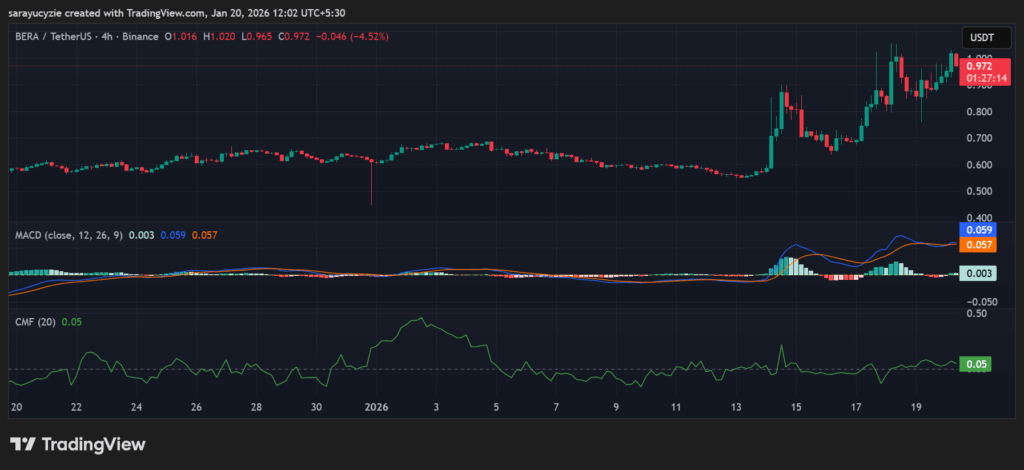Click the 28 date on the time axis

click(256, 408)
